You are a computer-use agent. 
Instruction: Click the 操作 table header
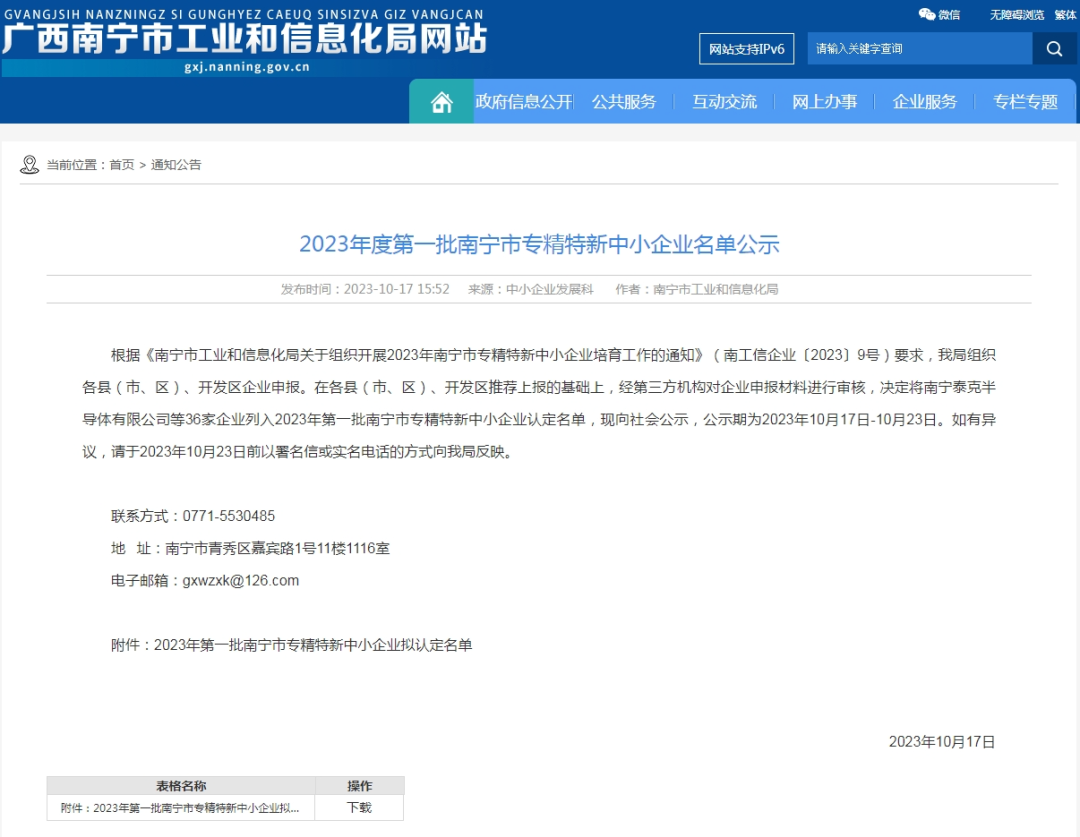(x=360, y=786)
